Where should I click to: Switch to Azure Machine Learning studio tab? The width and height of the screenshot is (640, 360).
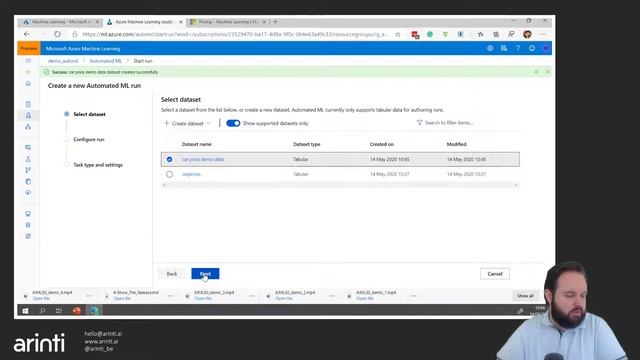tap(144, 22)
